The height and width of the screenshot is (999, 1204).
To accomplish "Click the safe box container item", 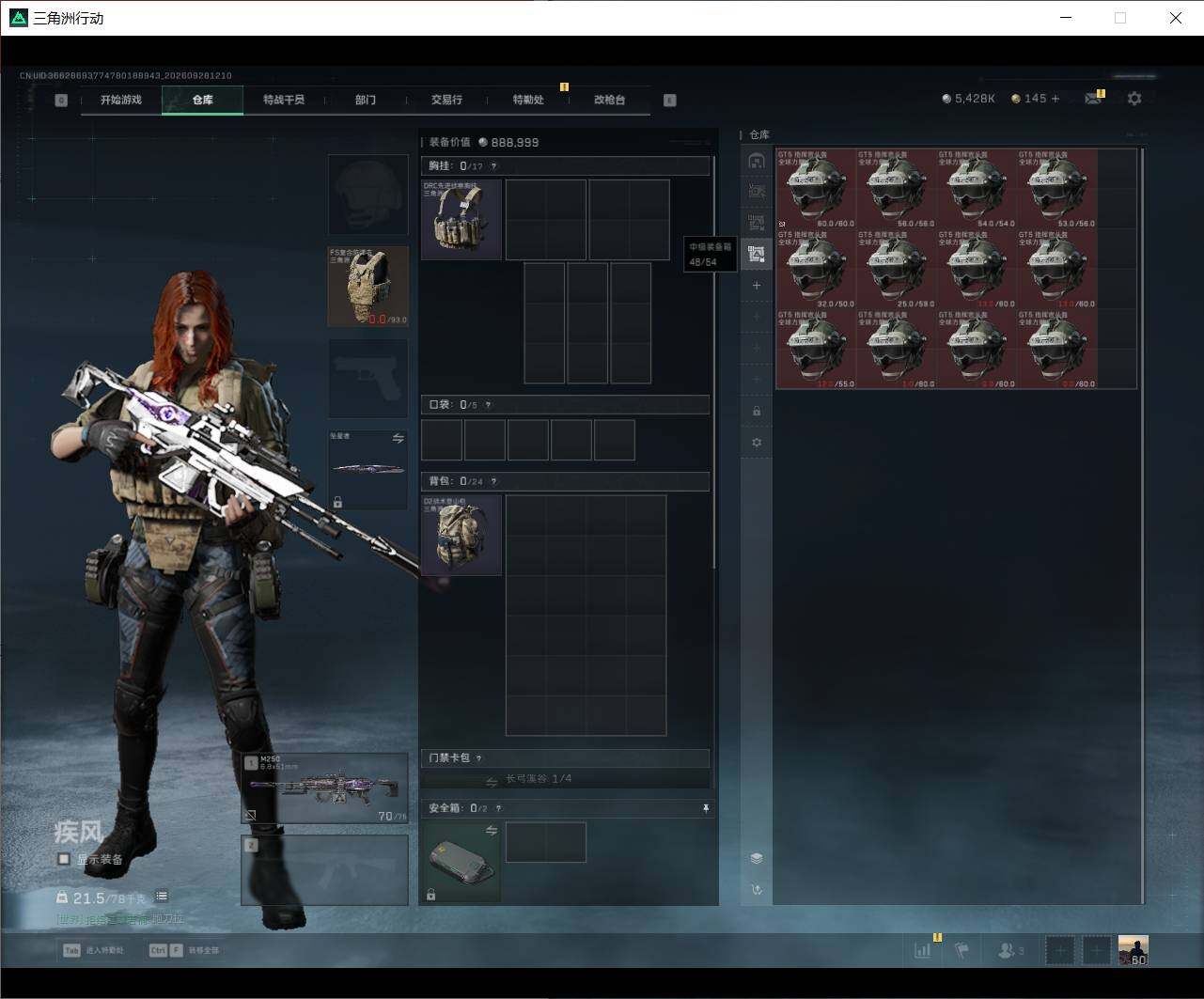I will 461,862.
